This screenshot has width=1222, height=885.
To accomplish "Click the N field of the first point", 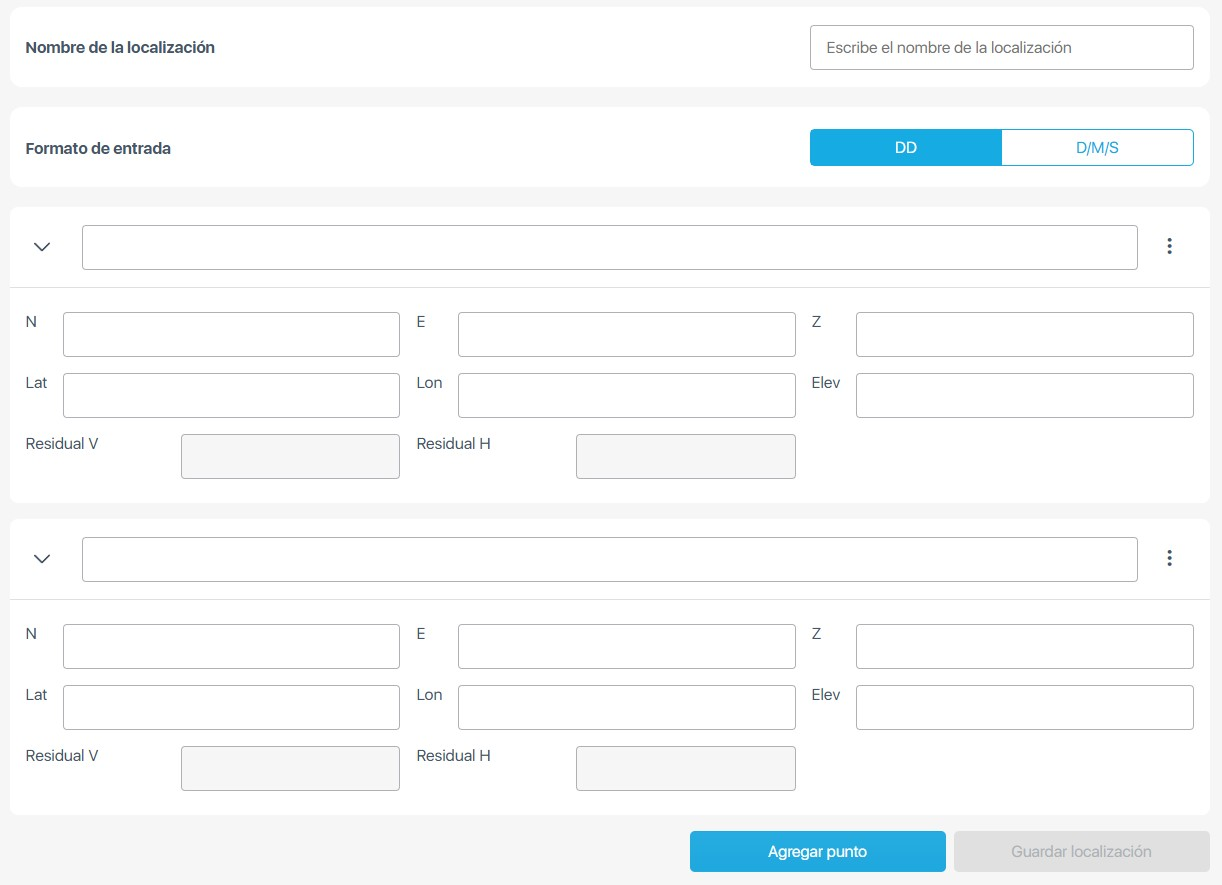I will (231, 335).
